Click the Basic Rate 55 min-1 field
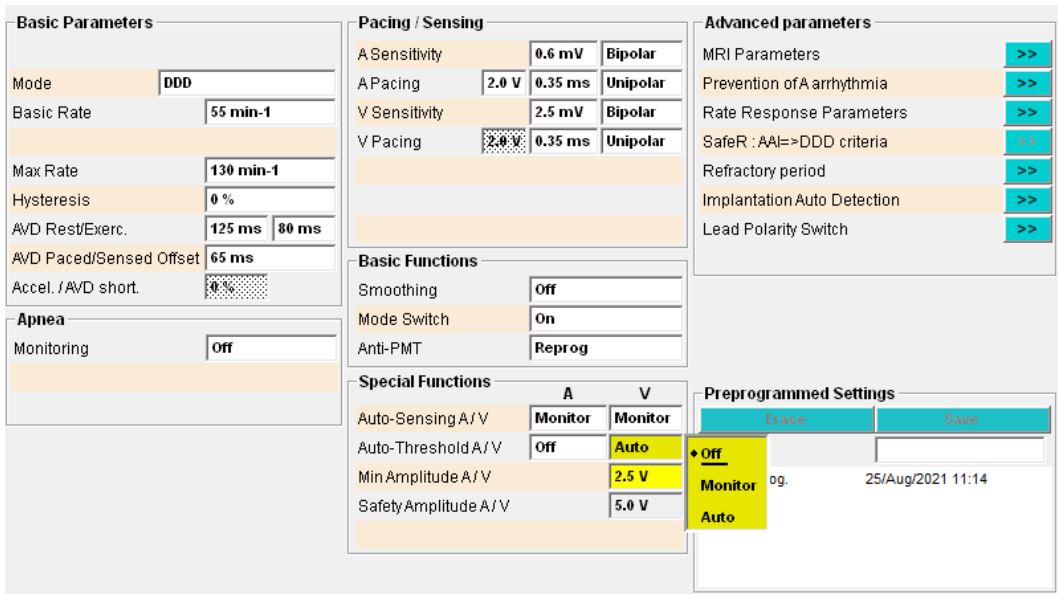Viewport: 1058px width, 594px height. tap(270, 113)
